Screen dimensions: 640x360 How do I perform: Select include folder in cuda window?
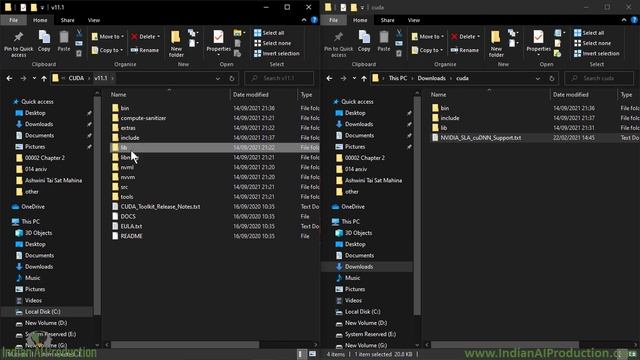click(x=450, y=118)
